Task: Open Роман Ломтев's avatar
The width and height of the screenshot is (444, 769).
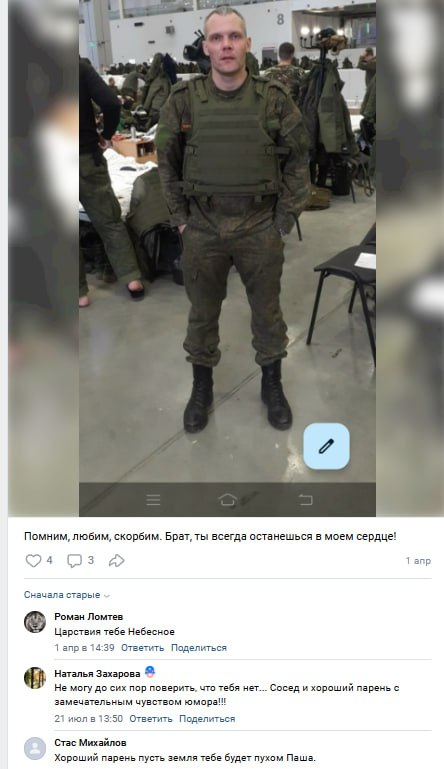Action: (x=35, y=622)
